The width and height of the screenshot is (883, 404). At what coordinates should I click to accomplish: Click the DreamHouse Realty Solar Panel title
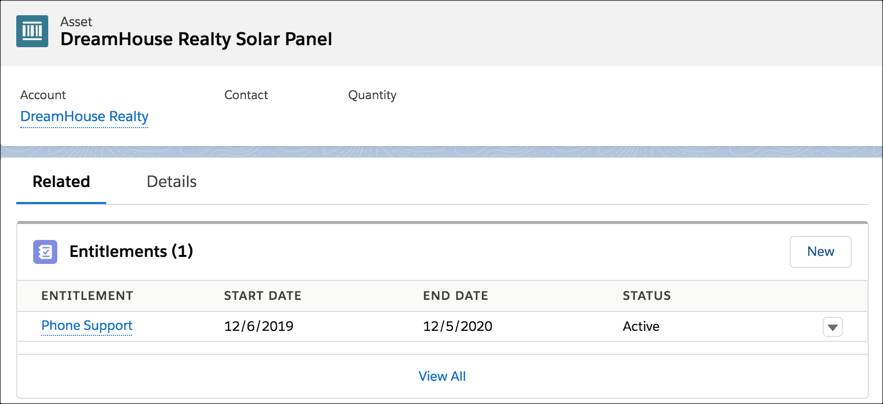[x=196, y=40]
